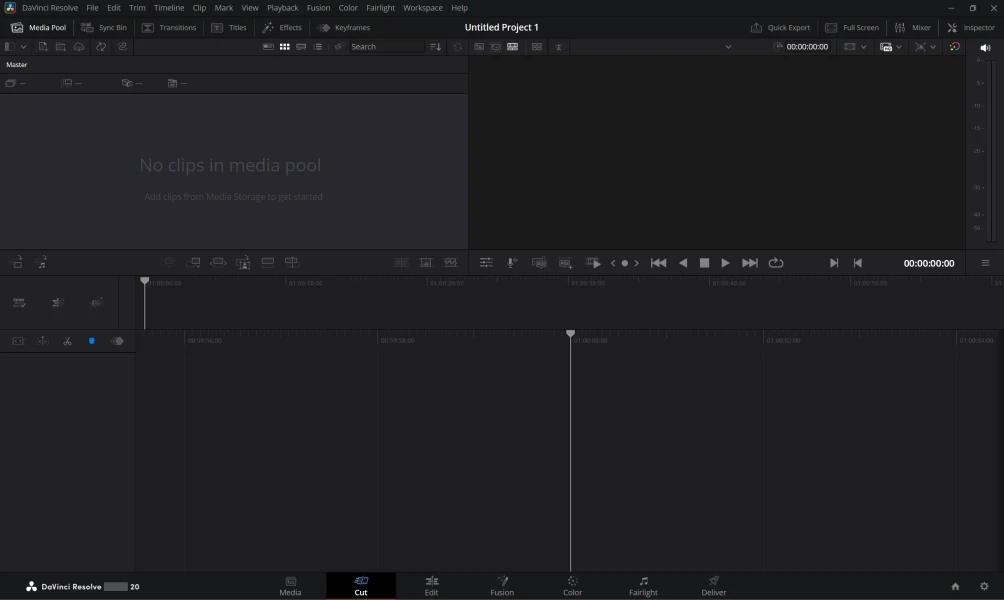The image size is (1004, 600).
Task: Click the Import Media icon
Action: (x=43, y=47)
